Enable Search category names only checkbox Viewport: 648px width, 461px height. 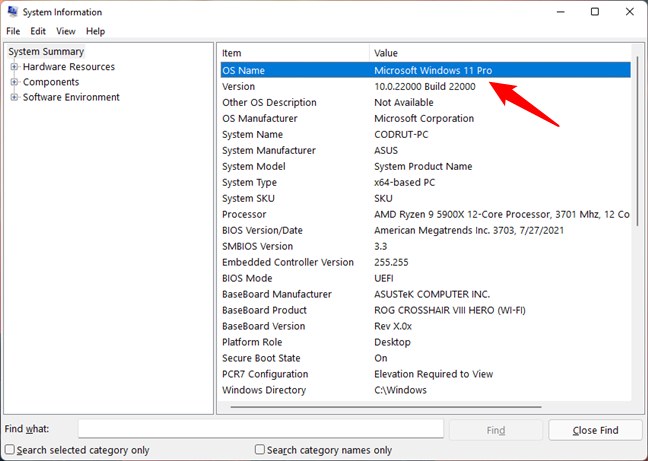tap(260, 449)
